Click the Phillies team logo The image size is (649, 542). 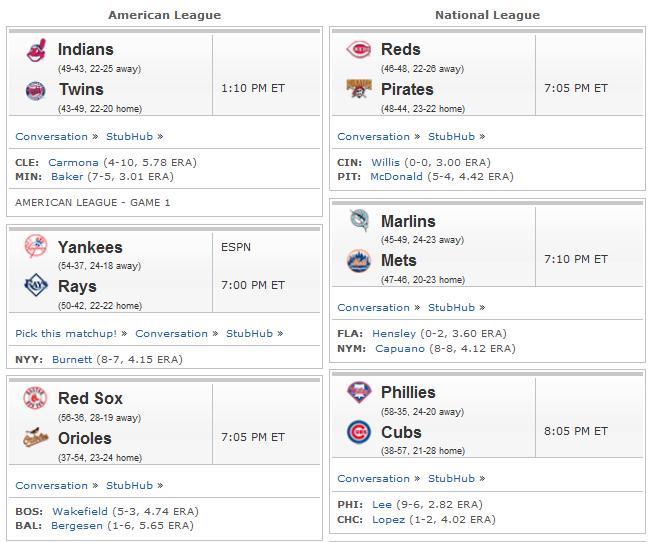coord(358,392)
